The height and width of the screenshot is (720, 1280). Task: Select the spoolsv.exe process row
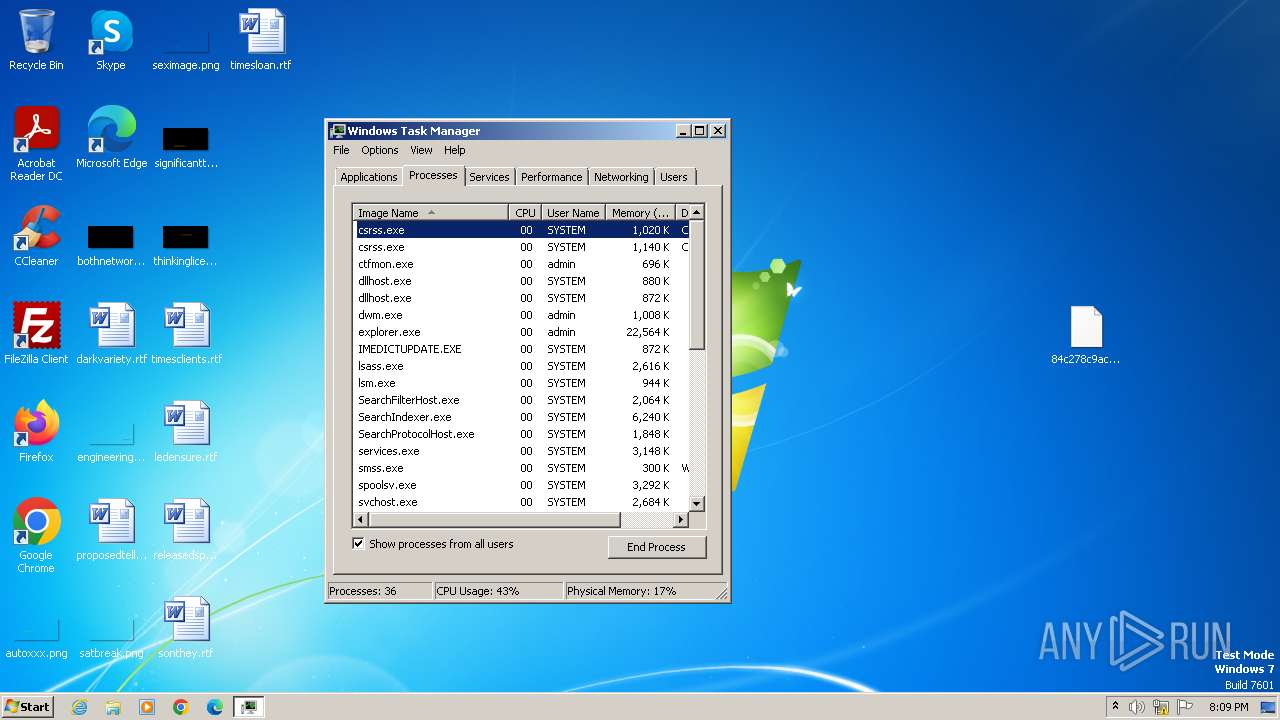[521, 485]
